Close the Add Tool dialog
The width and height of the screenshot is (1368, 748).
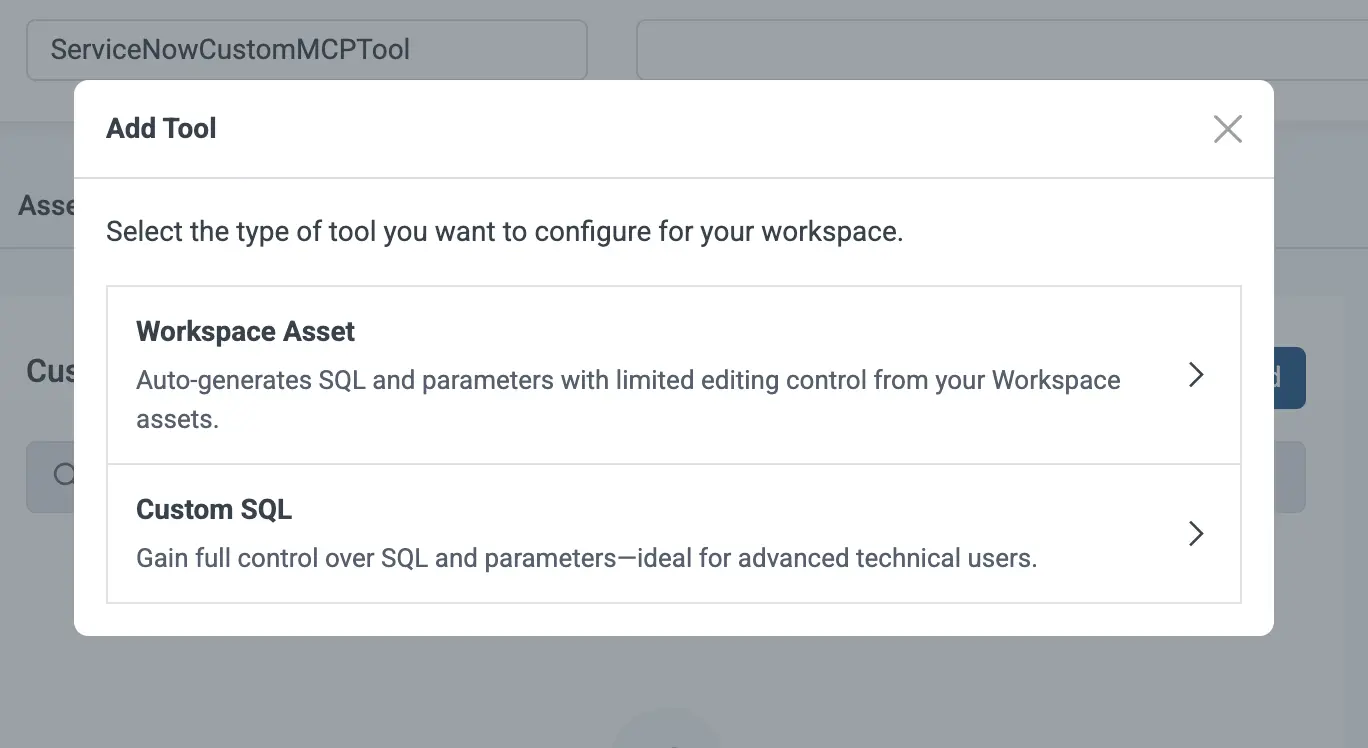(1227, 129)
